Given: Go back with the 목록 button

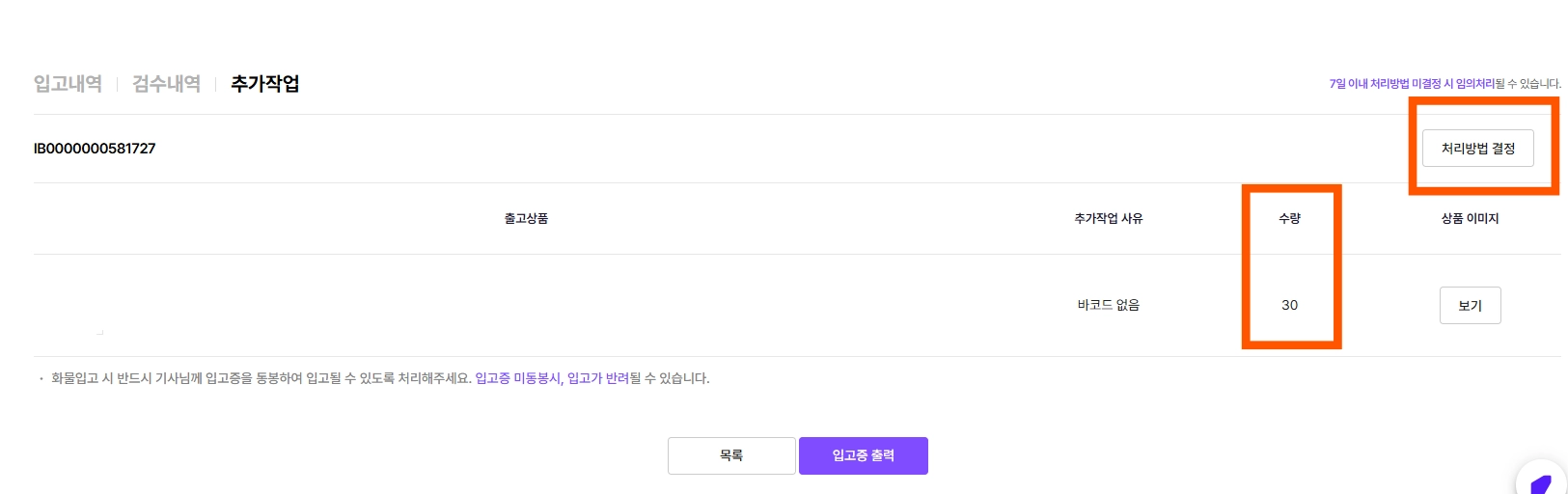Looking at the screenshot, I should [731, 455].
